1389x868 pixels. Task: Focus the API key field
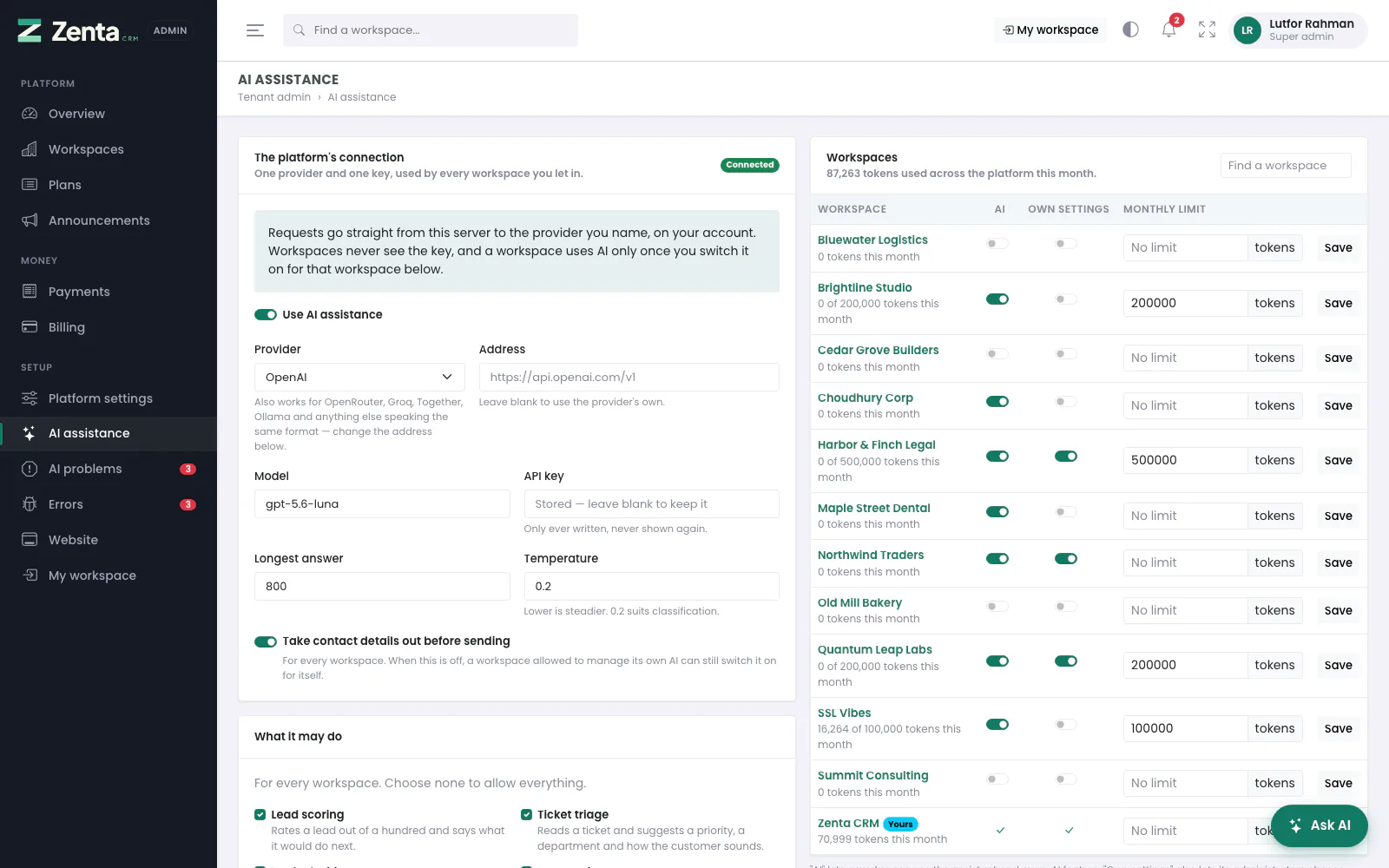tap(652, 504)
